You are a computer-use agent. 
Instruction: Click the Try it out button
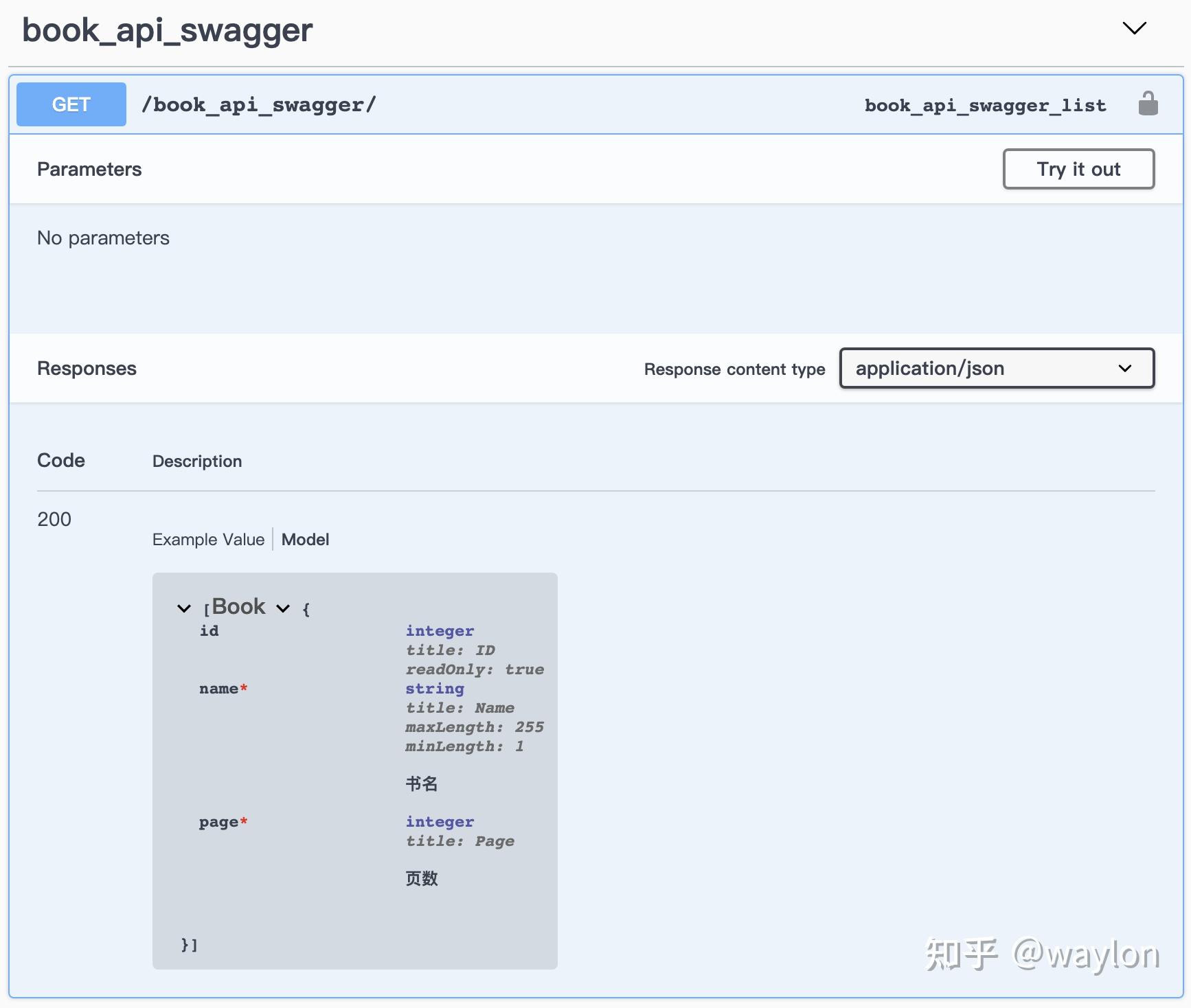1078,169
